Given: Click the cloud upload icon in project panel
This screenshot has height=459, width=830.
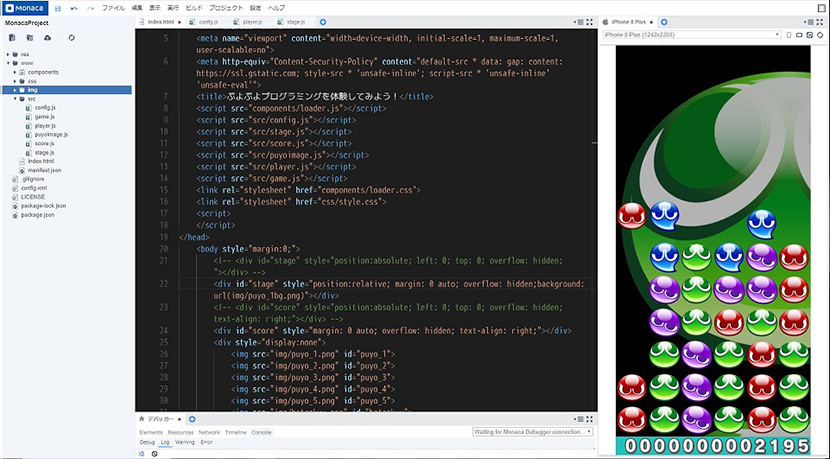Looking at the screenshot, I should pyautogui.click(x=48, y=38).
